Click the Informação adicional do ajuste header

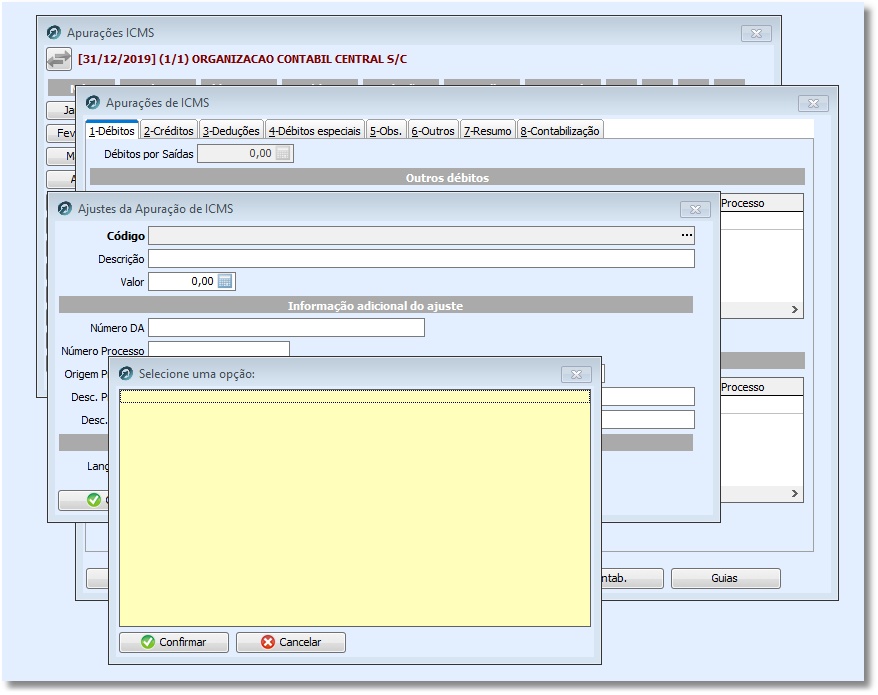[x=376, y=305]
